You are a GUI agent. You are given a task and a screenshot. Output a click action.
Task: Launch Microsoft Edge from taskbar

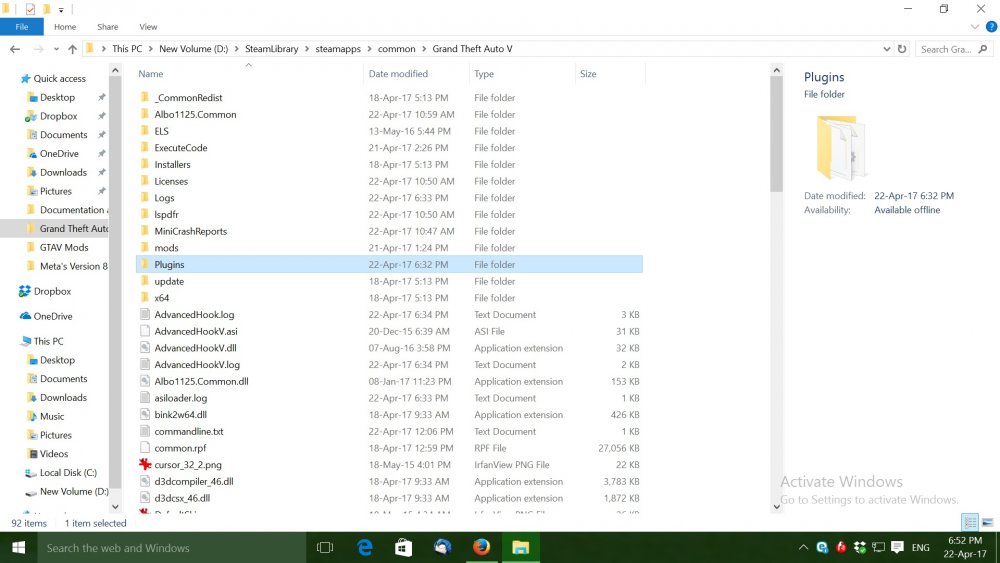(x=365, y=547)
